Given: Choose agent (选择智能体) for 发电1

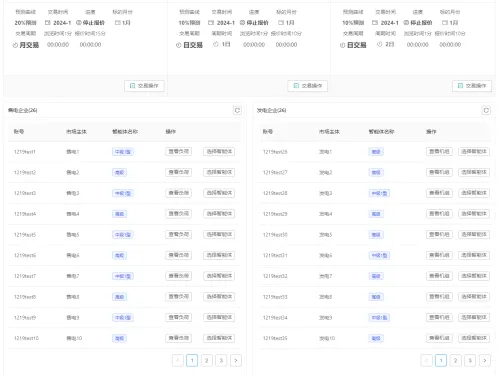Looking at the screenshot, I should click(474, 152).
